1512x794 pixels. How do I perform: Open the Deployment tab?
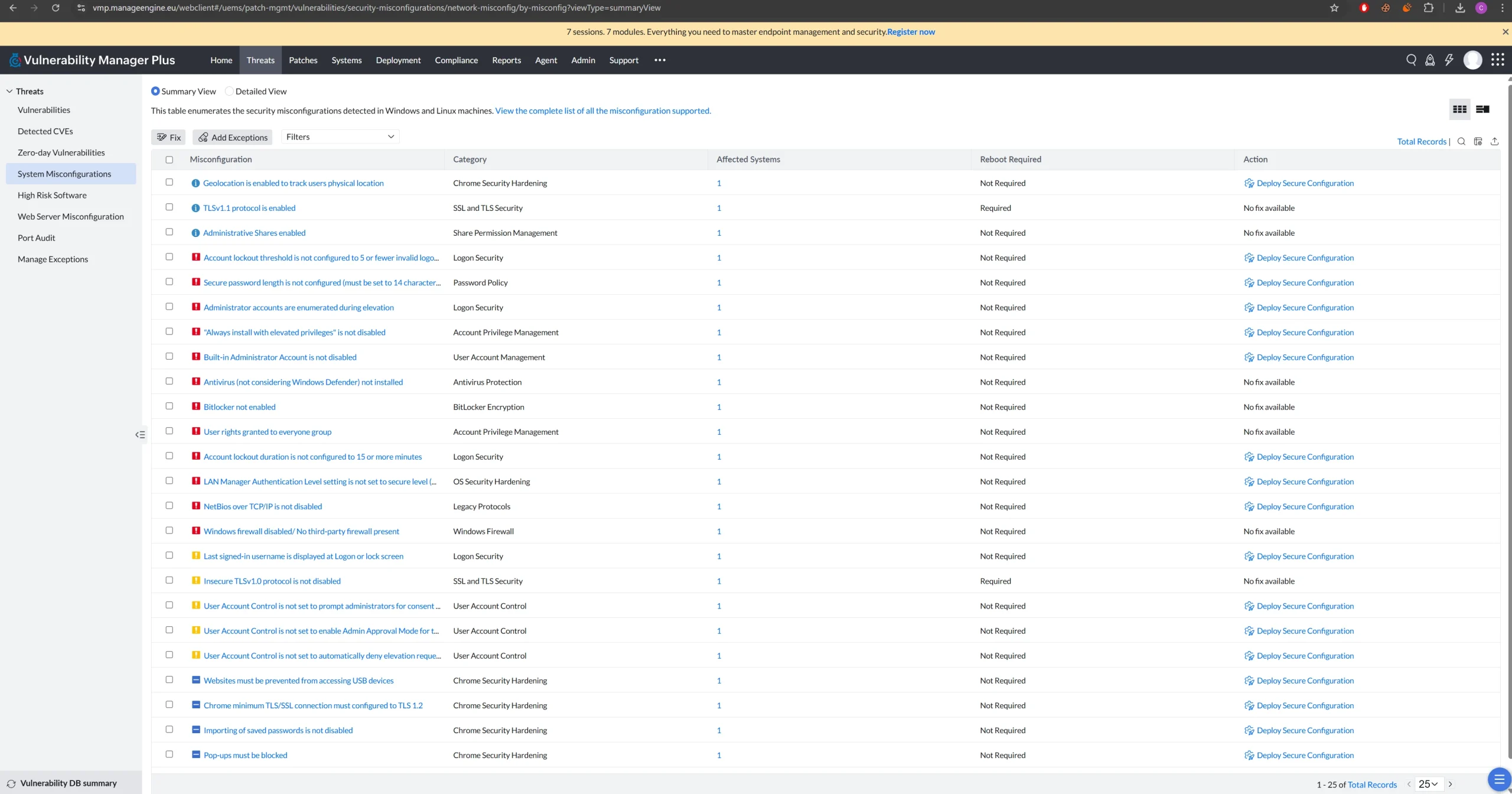coord(398,60)
